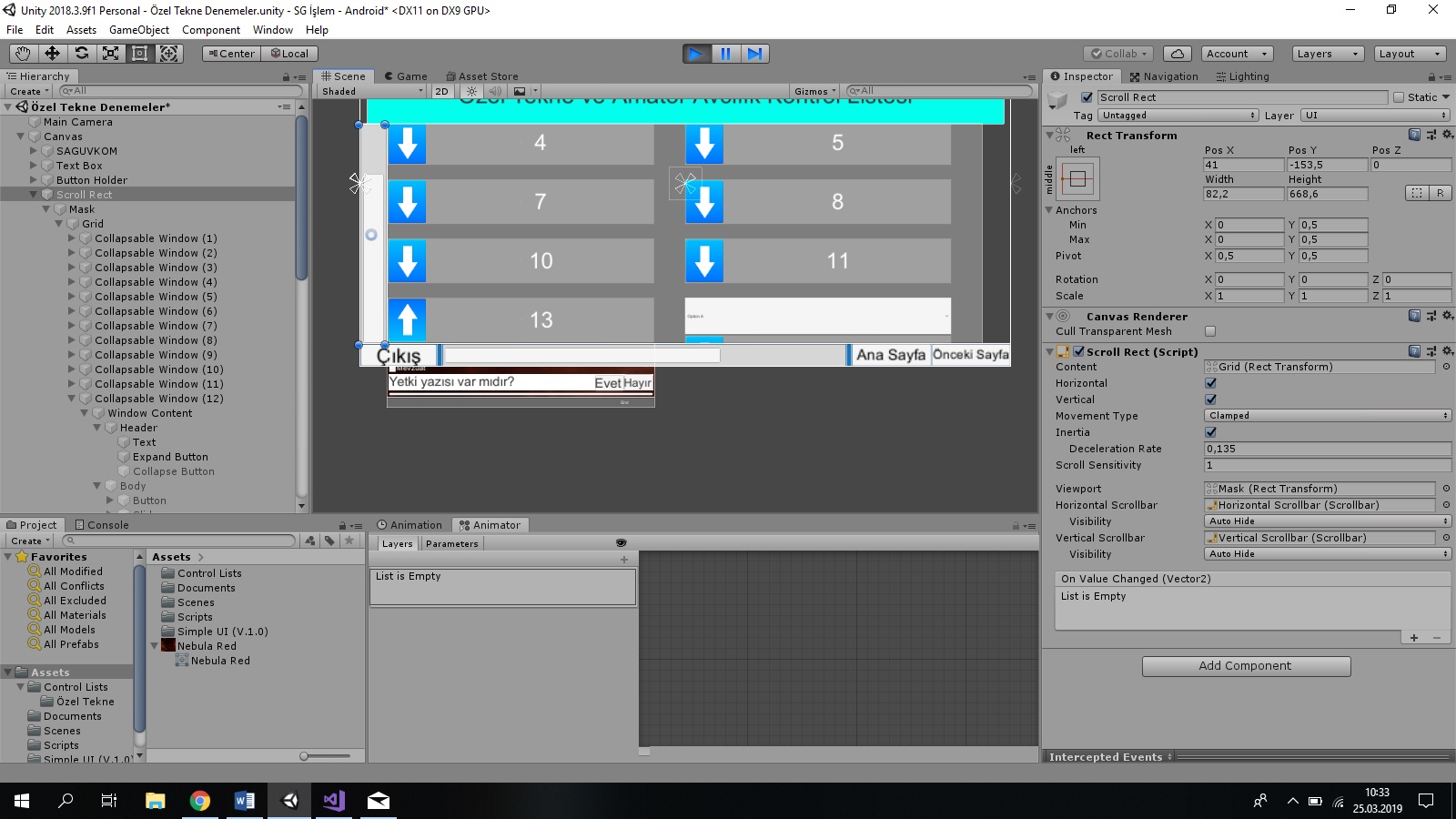1456x819 pixels.
Task: Select the combined Transform tool
Action: pyautogui.click(x=168, y=54)
